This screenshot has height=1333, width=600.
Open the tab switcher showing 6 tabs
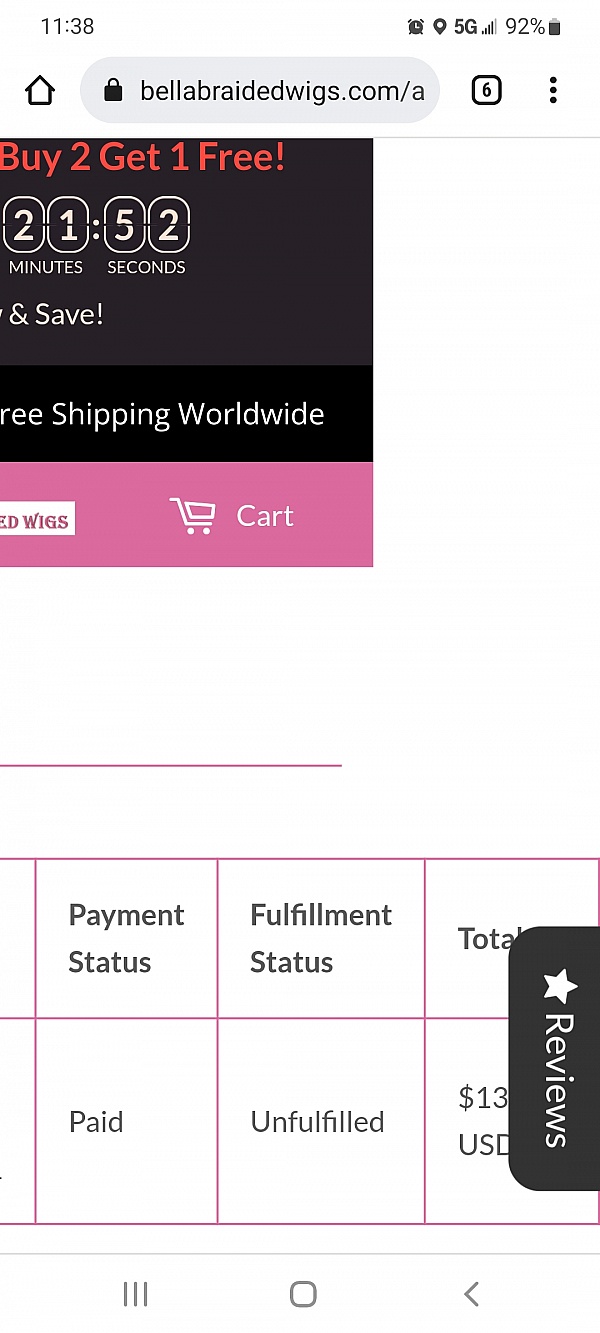[x=486, y=91]
